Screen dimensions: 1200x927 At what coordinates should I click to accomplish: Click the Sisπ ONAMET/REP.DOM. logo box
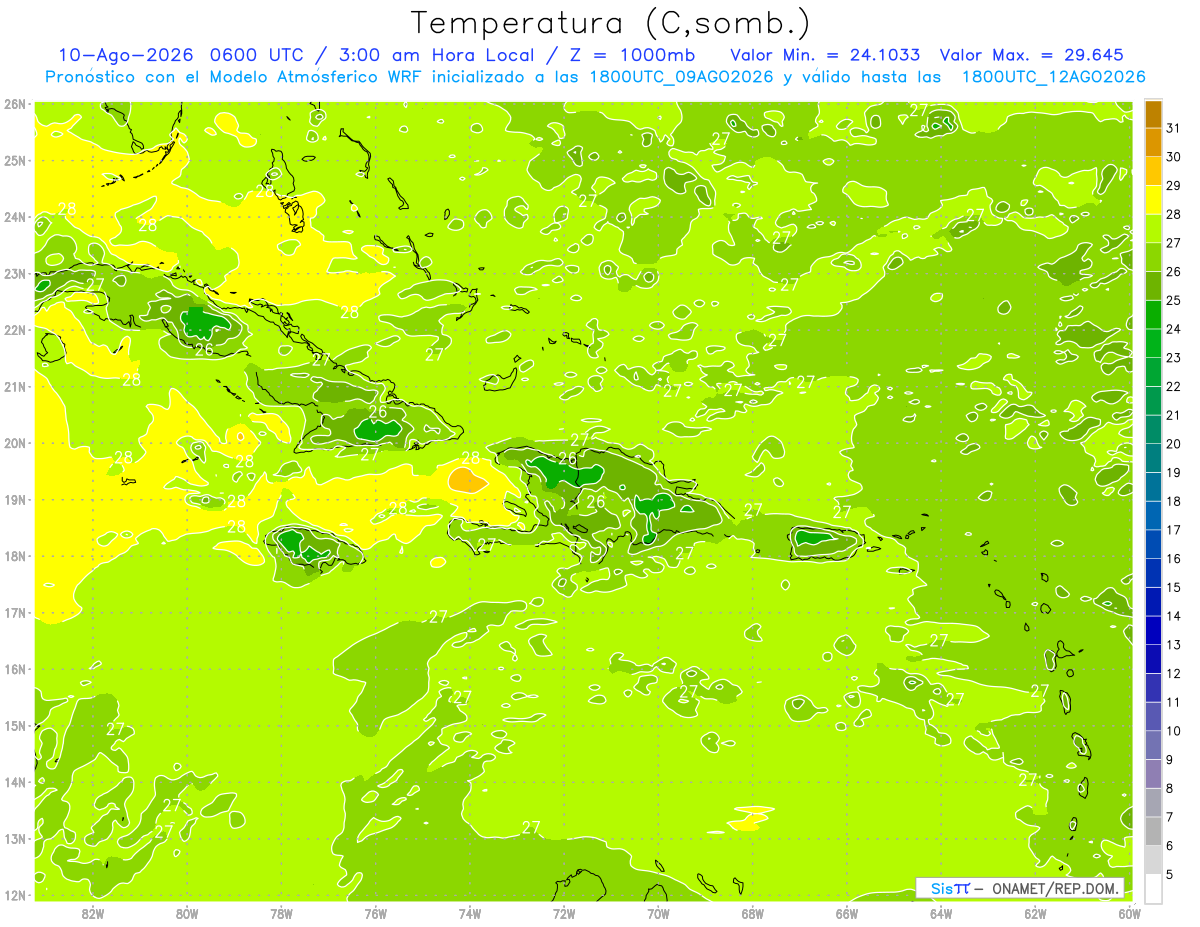pyautogui.click(x=1020, y=888)
